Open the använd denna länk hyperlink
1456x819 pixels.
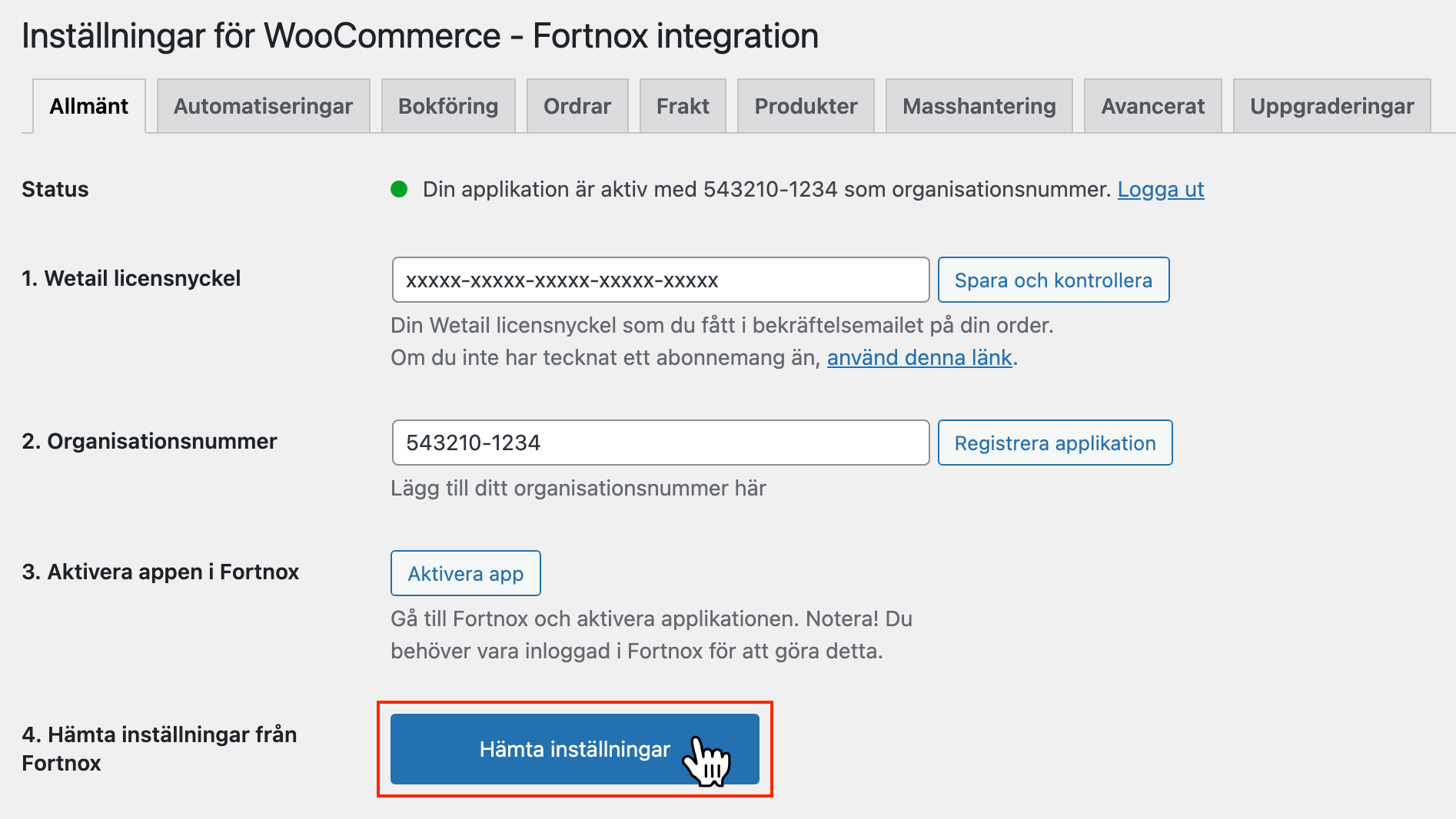click(x=919, y=357)
